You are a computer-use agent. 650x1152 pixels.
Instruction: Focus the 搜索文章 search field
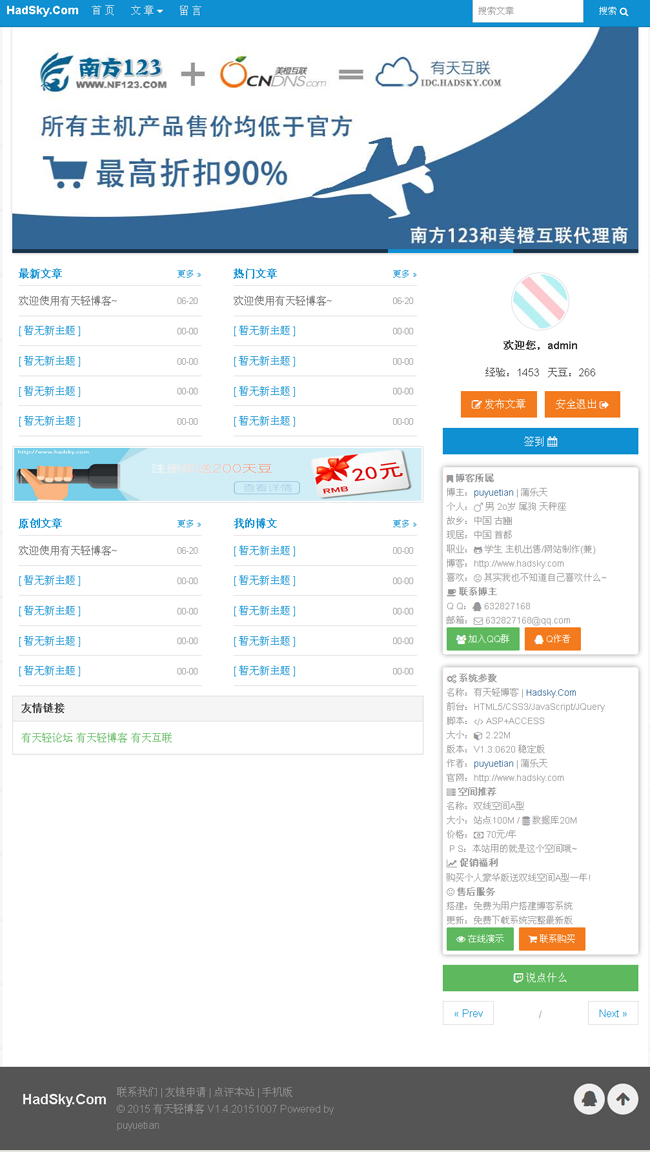click(x=527, y=11)
